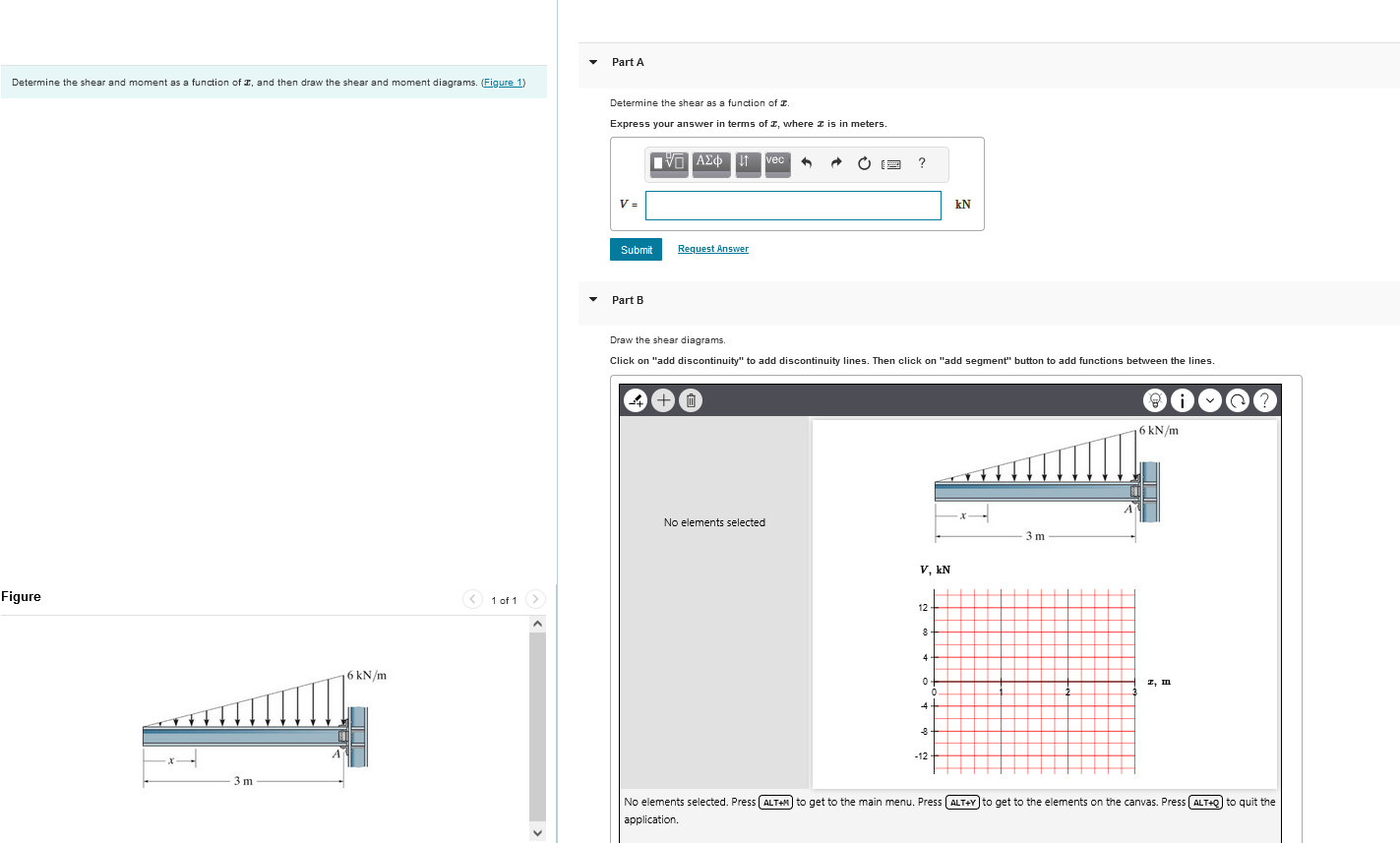
Task: Reset the shear diagram canvas
Action: pyautogui.click(x=1238, y=400)
